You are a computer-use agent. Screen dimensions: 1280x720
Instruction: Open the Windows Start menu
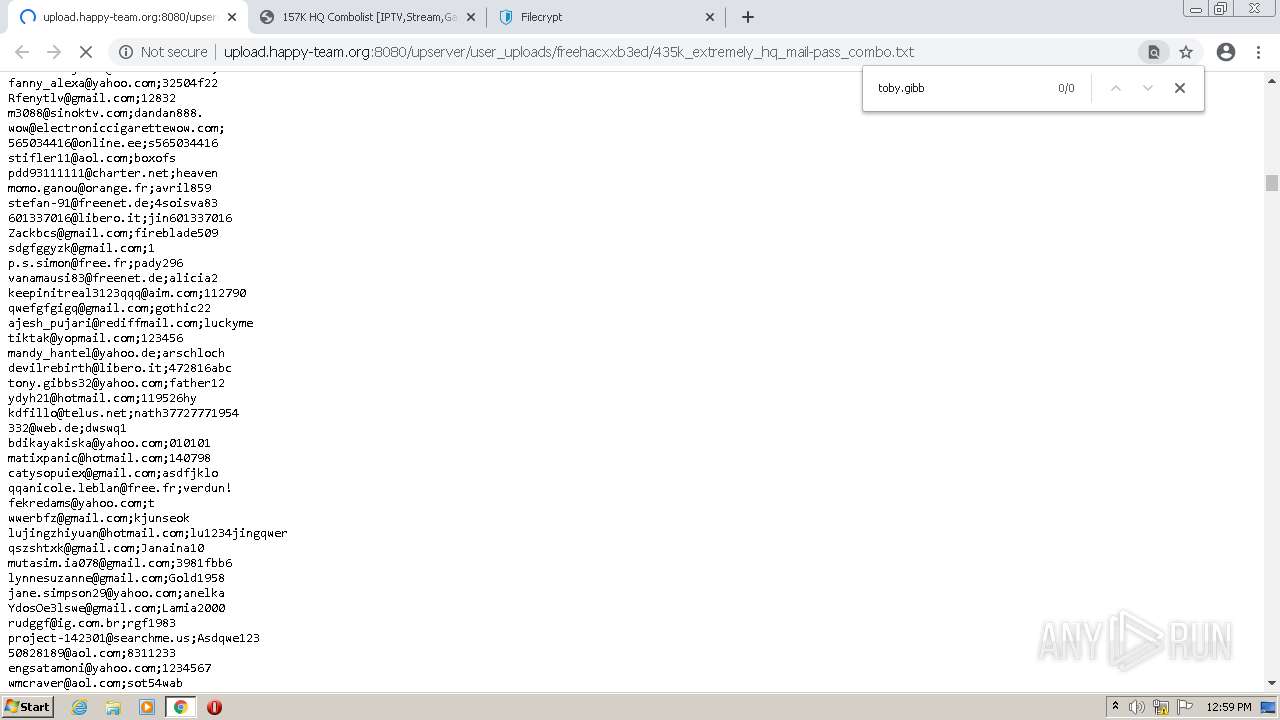coord(27,707)
